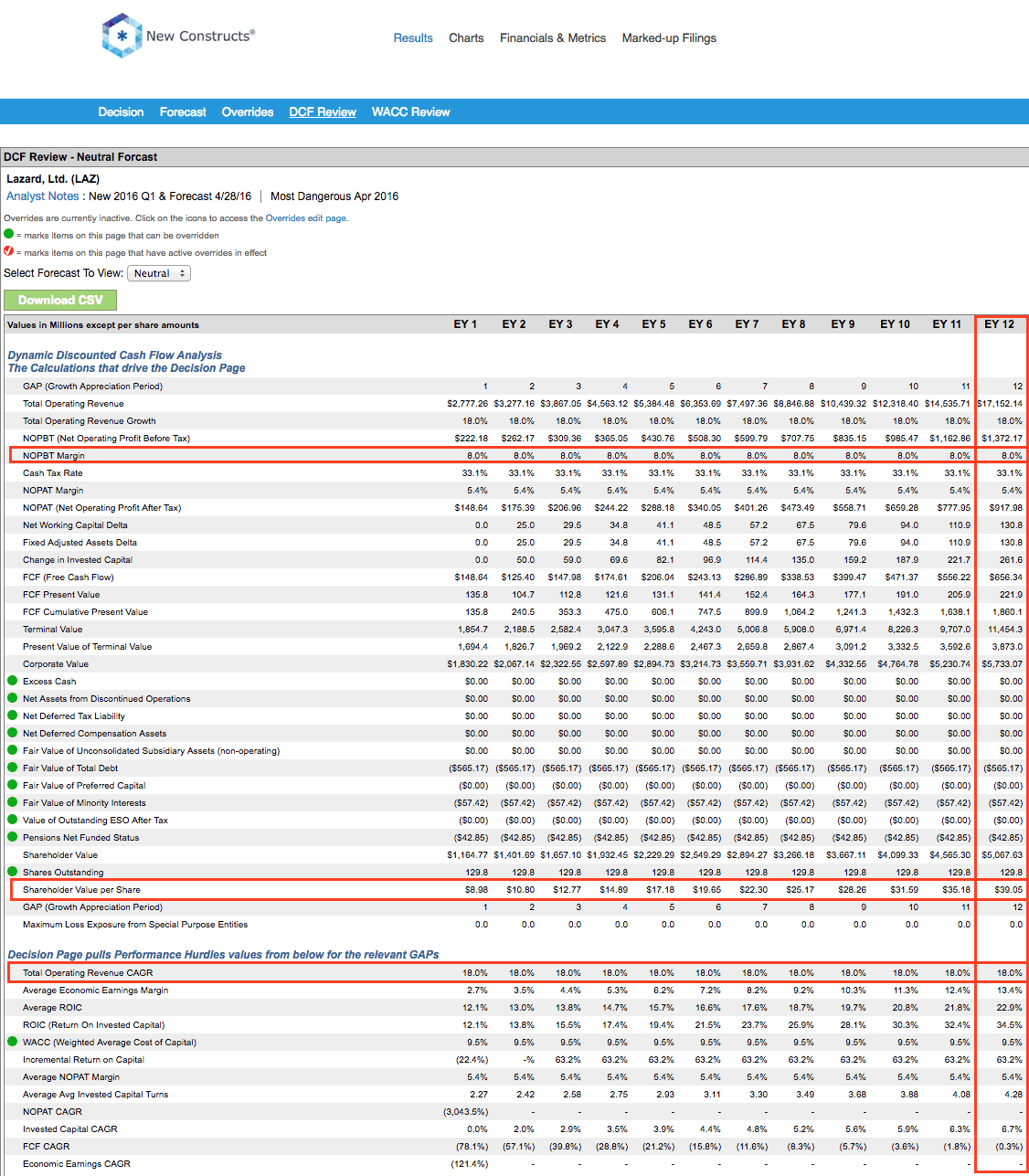
Task: Click Dynamic Discounted Cash Flow Analysis heading
Action: 115,355
